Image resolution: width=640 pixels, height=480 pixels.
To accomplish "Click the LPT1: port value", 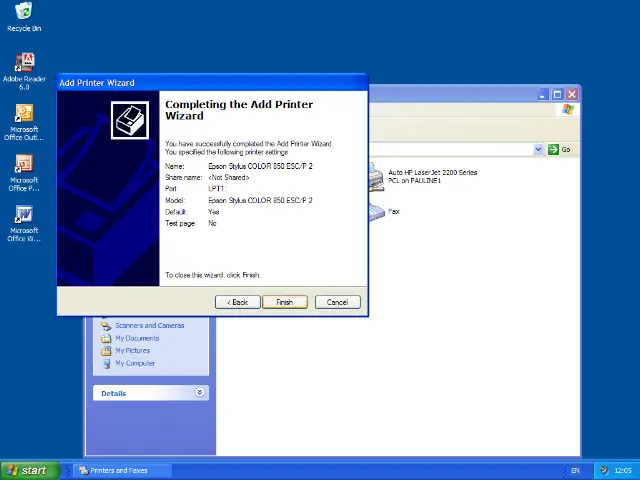I will pyautogui.click(x=217, y=189).
